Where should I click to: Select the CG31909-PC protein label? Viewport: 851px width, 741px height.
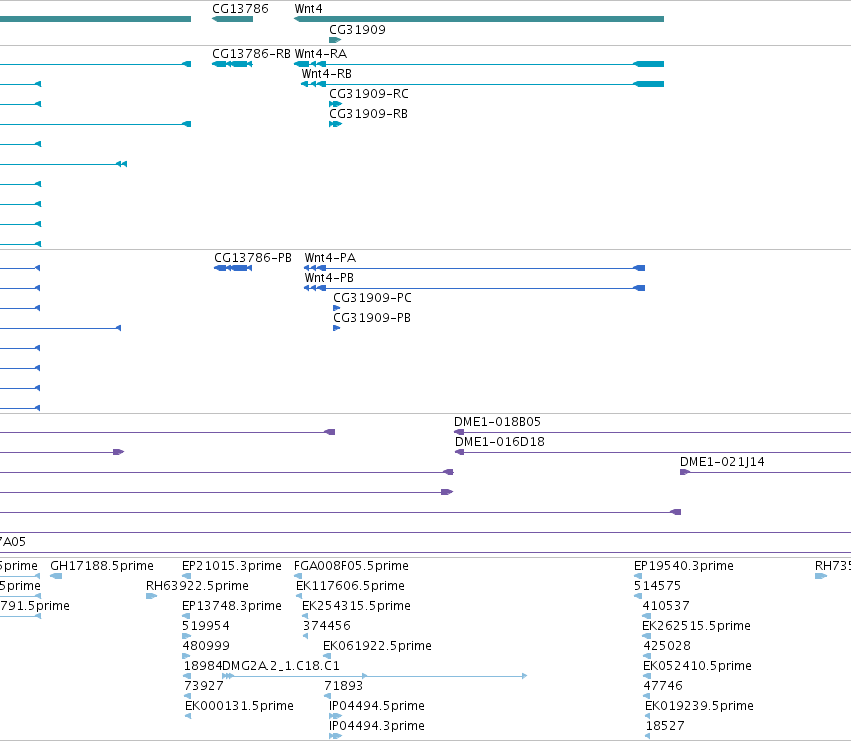372,298
